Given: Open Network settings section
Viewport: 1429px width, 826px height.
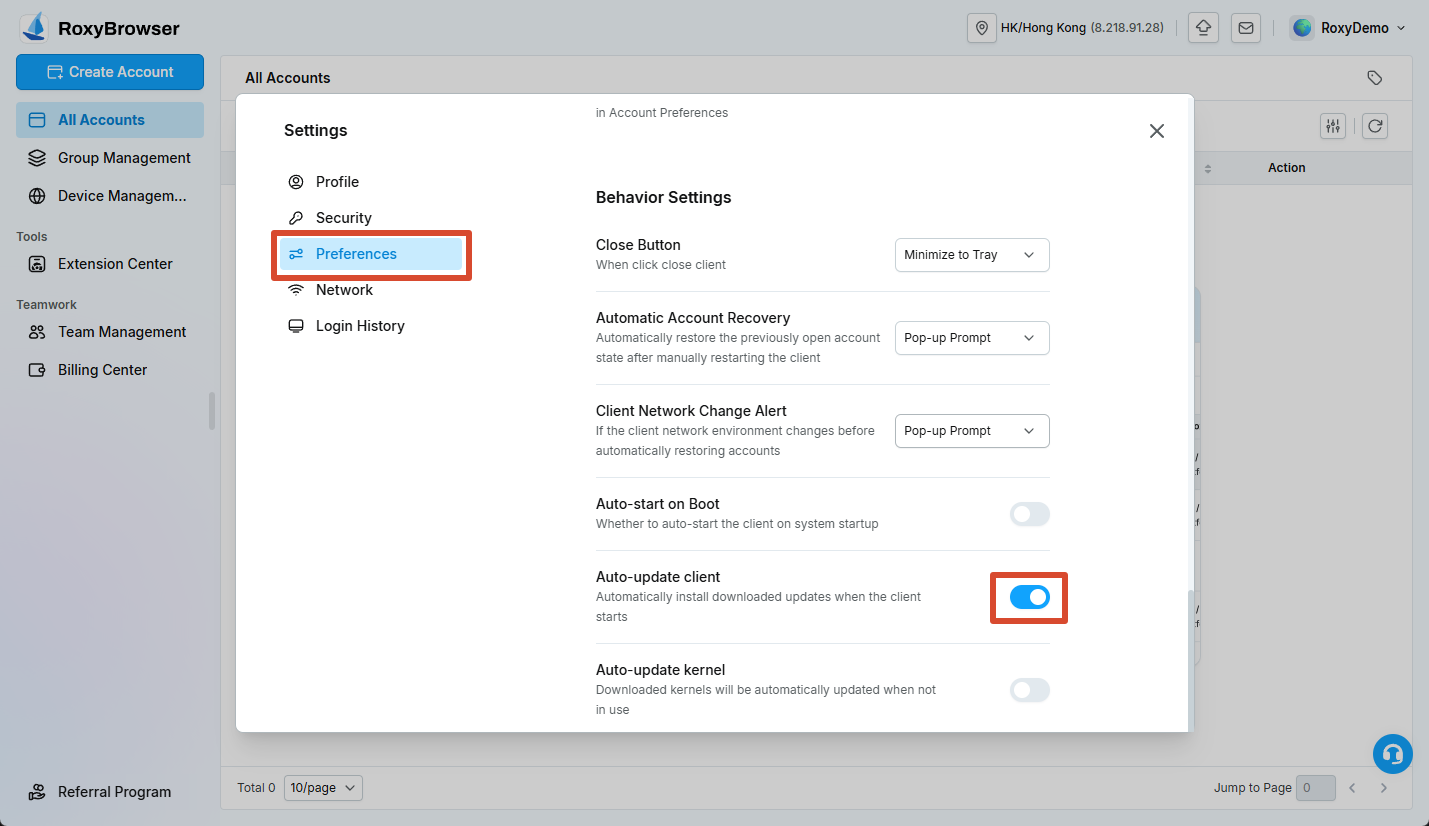Looking at the screenshot, I should click(370, 290).
